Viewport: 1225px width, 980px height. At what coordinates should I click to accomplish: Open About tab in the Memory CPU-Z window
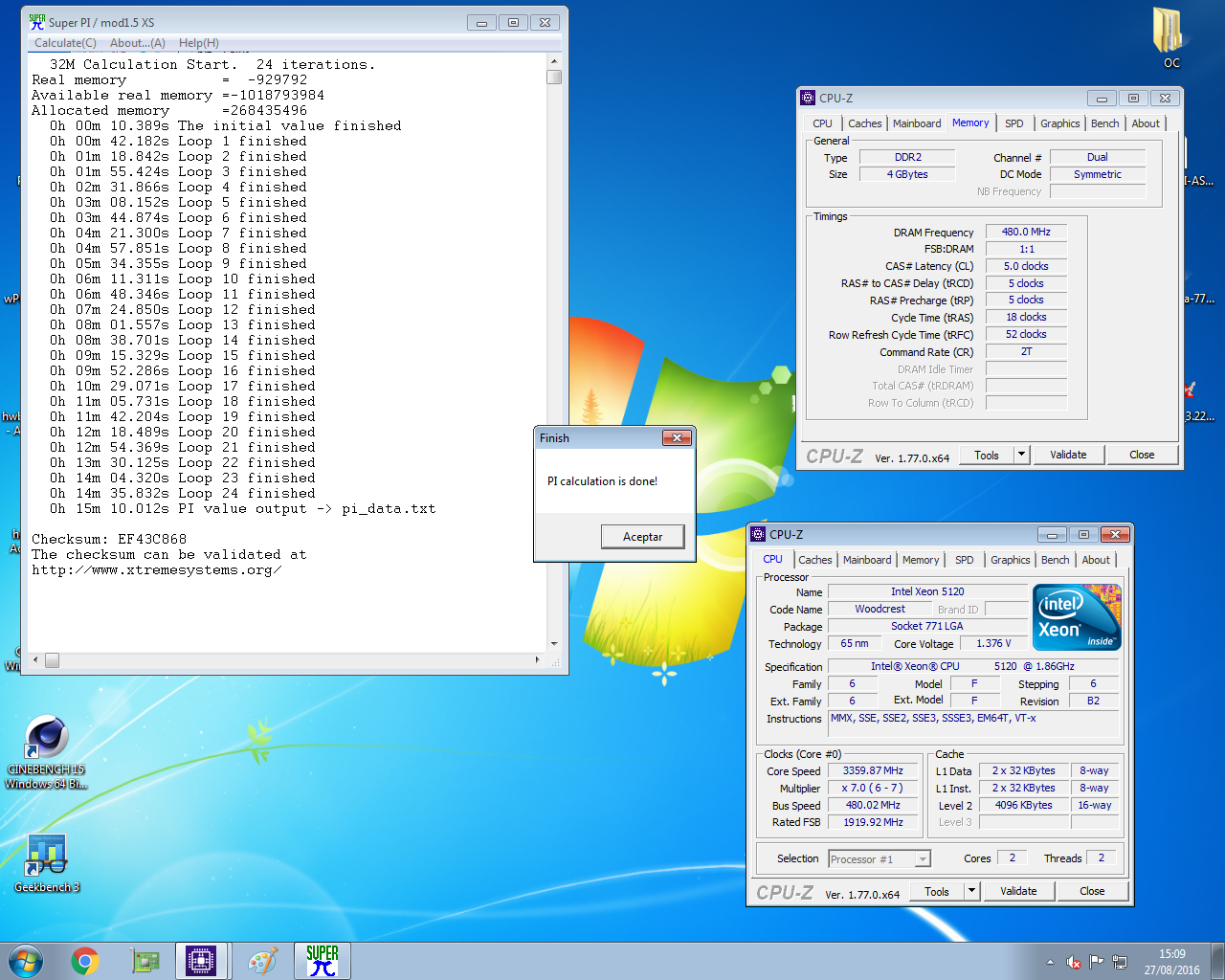1146,123
